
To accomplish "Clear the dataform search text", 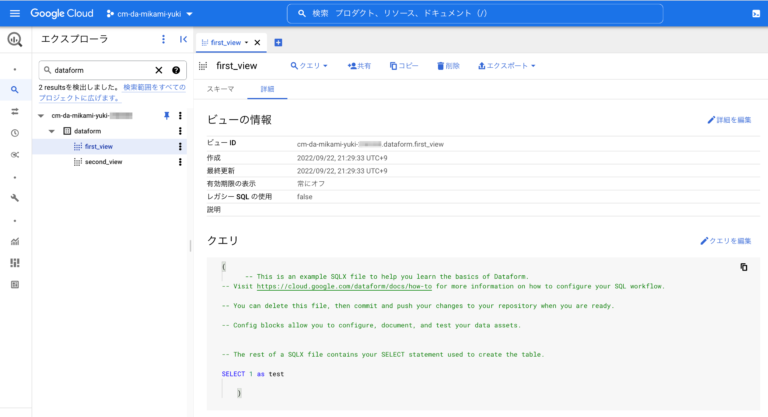I will (159, 70).
